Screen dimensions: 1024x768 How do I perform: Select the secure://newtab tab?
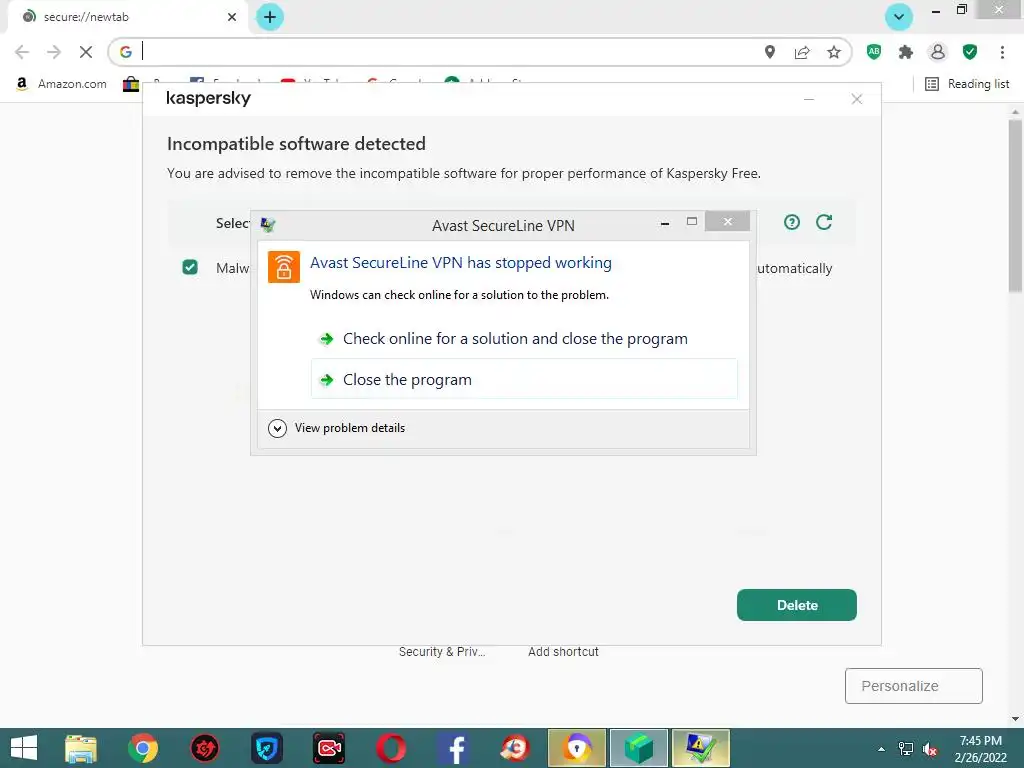(127, 17)
